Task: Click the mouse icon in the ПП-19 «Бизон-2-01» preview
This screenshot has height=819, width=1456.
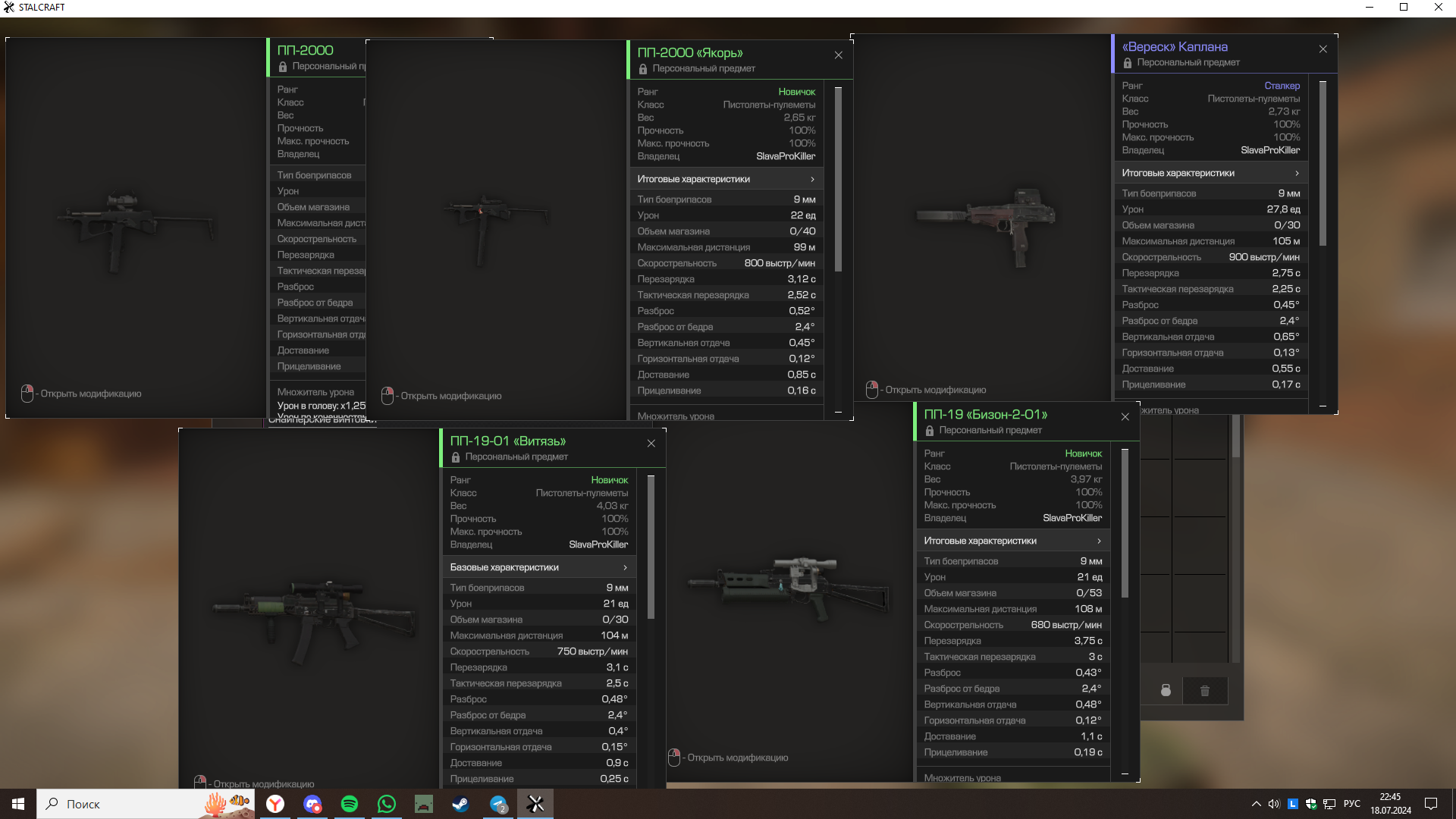Action: pos(674,758)
